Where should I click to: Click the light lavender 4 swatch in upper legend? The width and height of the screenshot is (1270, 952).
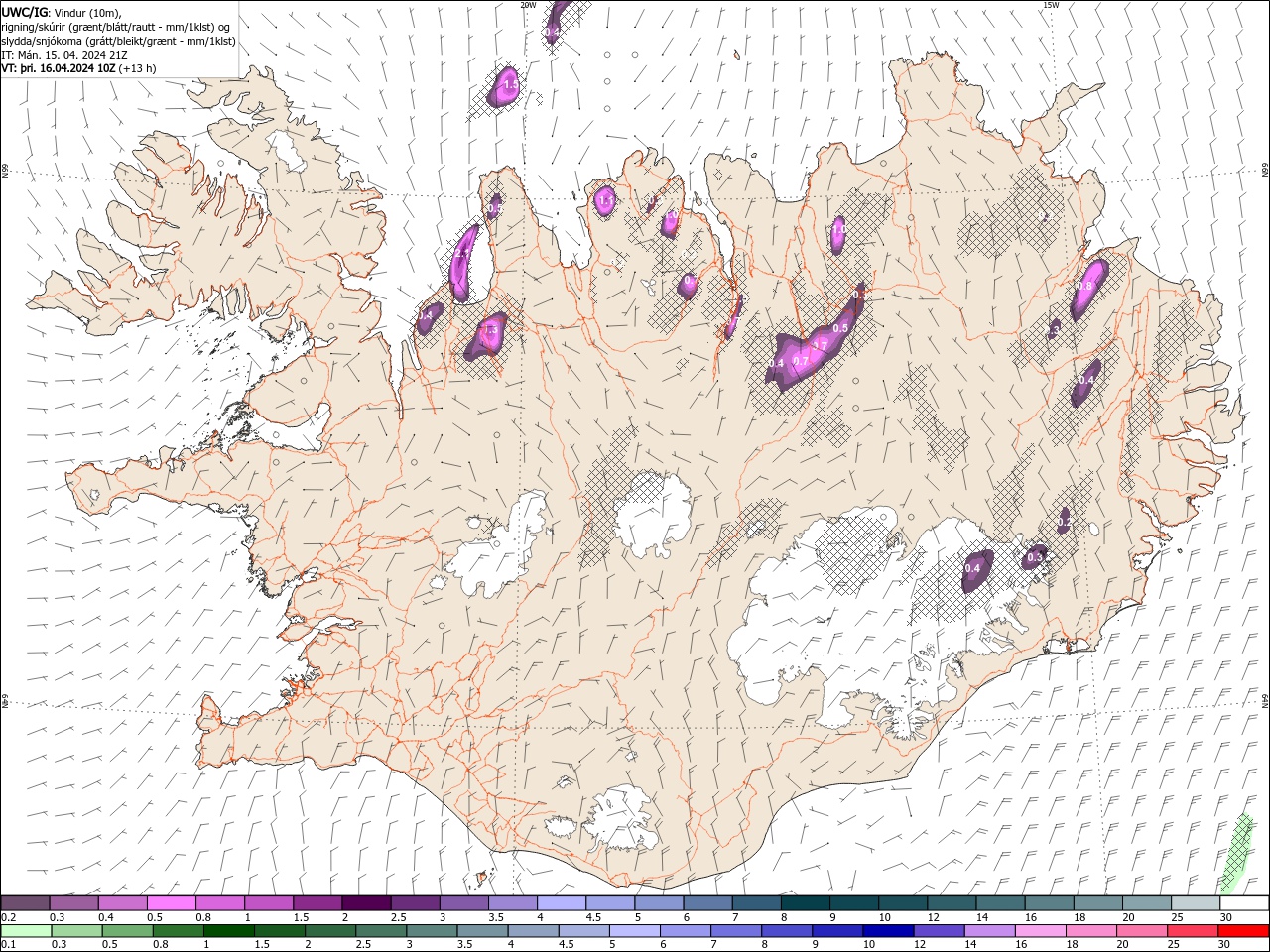click(x=561, y=902)
